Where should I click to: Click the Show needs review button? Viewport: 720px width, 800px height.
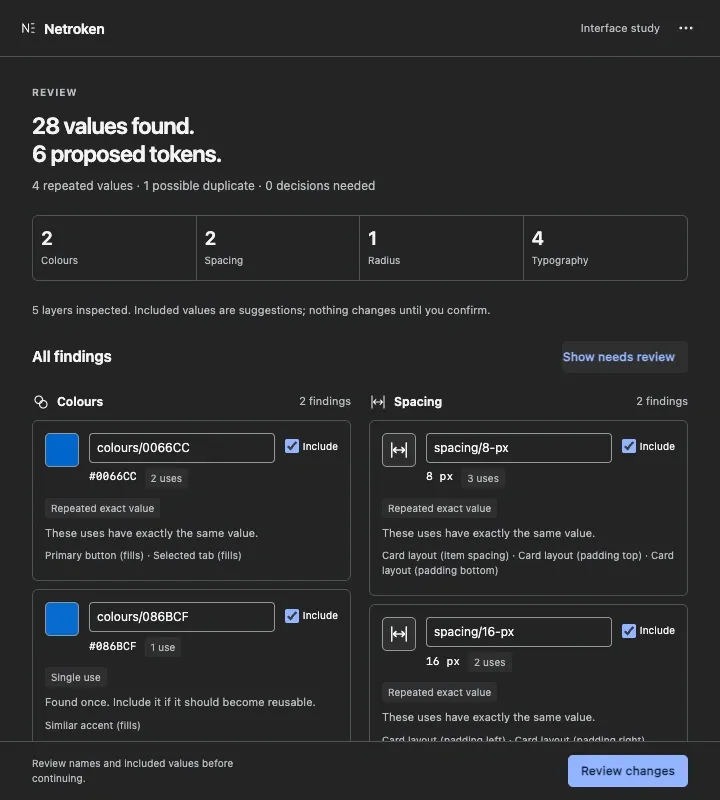coord(625,357)
